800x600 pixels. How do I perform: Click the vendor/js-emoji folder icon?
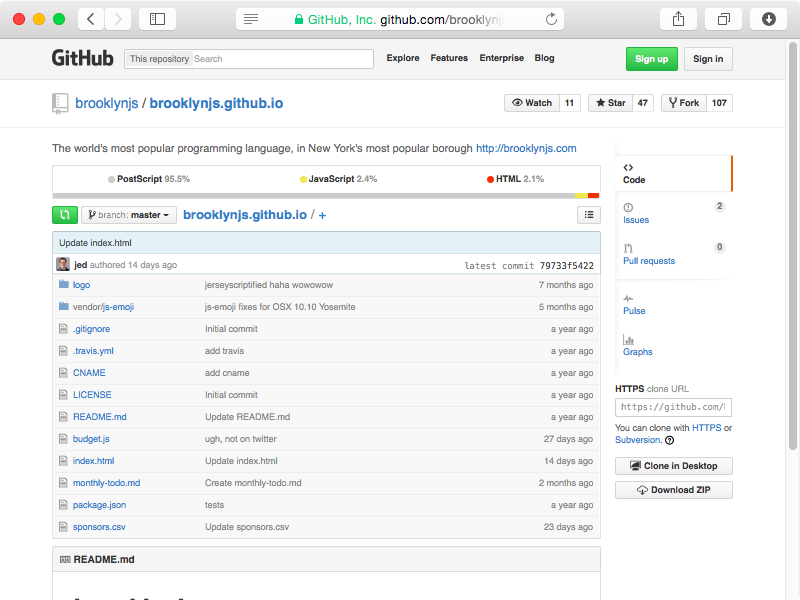[64, 306]
